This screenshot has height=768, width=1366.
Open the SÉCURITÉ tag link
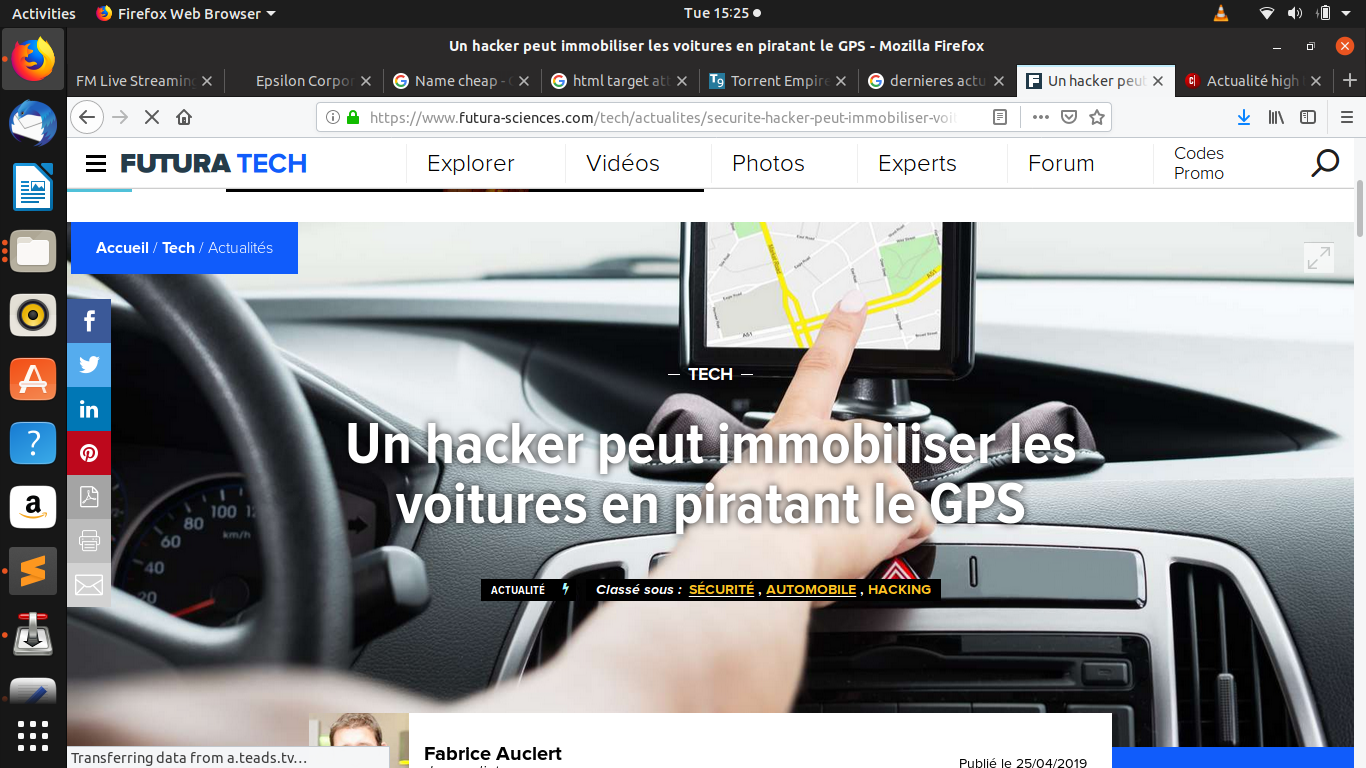pyautogui.click(x=721, y=590)
